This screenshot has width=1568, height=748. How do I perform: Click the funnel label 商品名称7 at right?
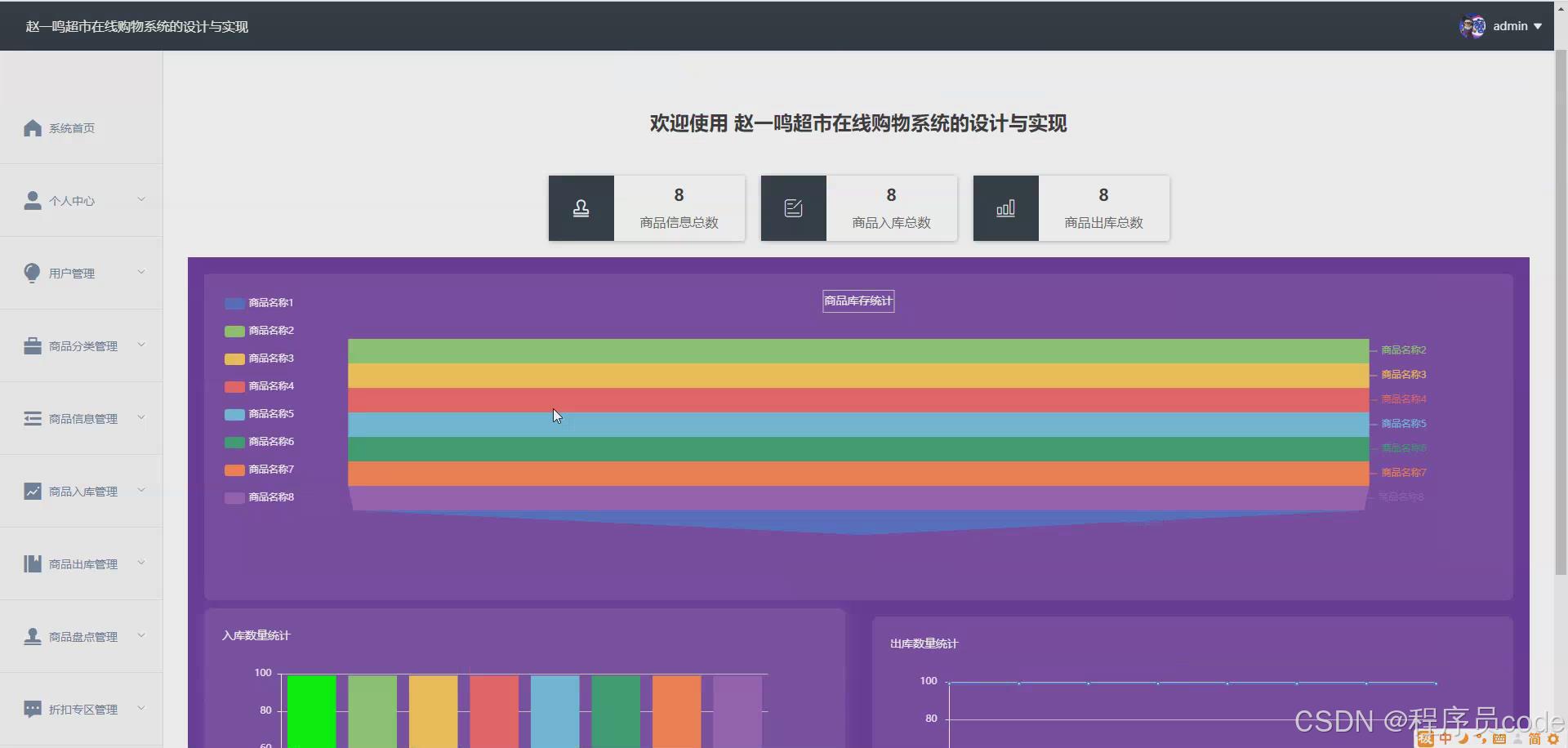(x=1403, y=473)
